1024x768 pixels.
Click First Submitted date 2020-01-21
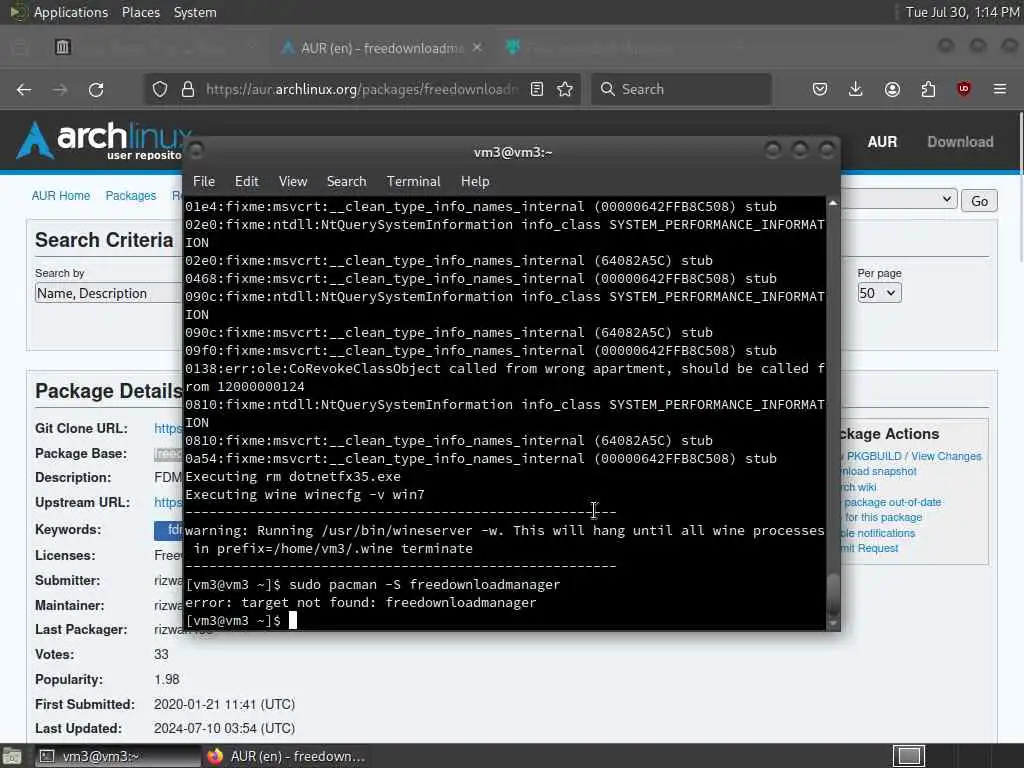tap(224, 705)
